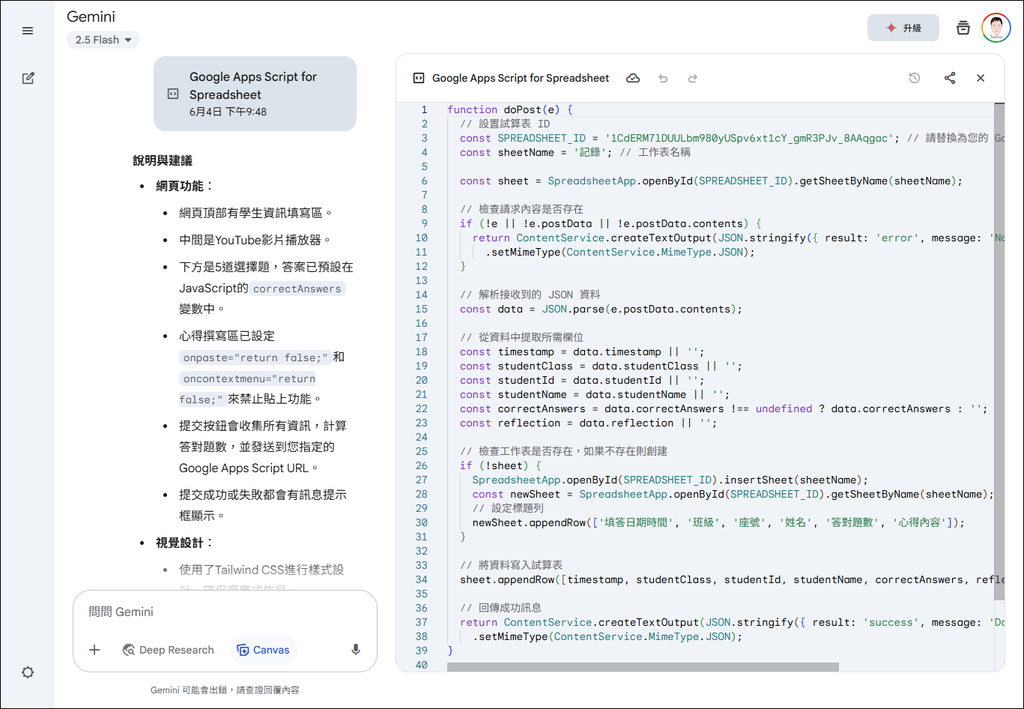
Task: Click the 網頁頂部有學生資訊填寫區 bullet
Action: [x=256, y=213]
